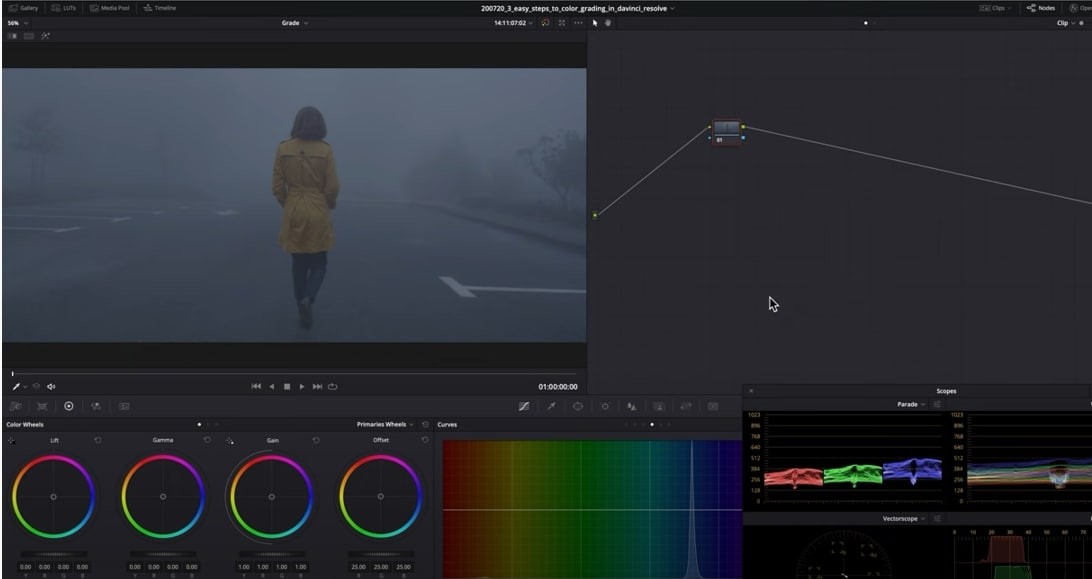This screenshot has height=579, width=1092.
Task: Click the Gallery button
Action: [23, 7]
